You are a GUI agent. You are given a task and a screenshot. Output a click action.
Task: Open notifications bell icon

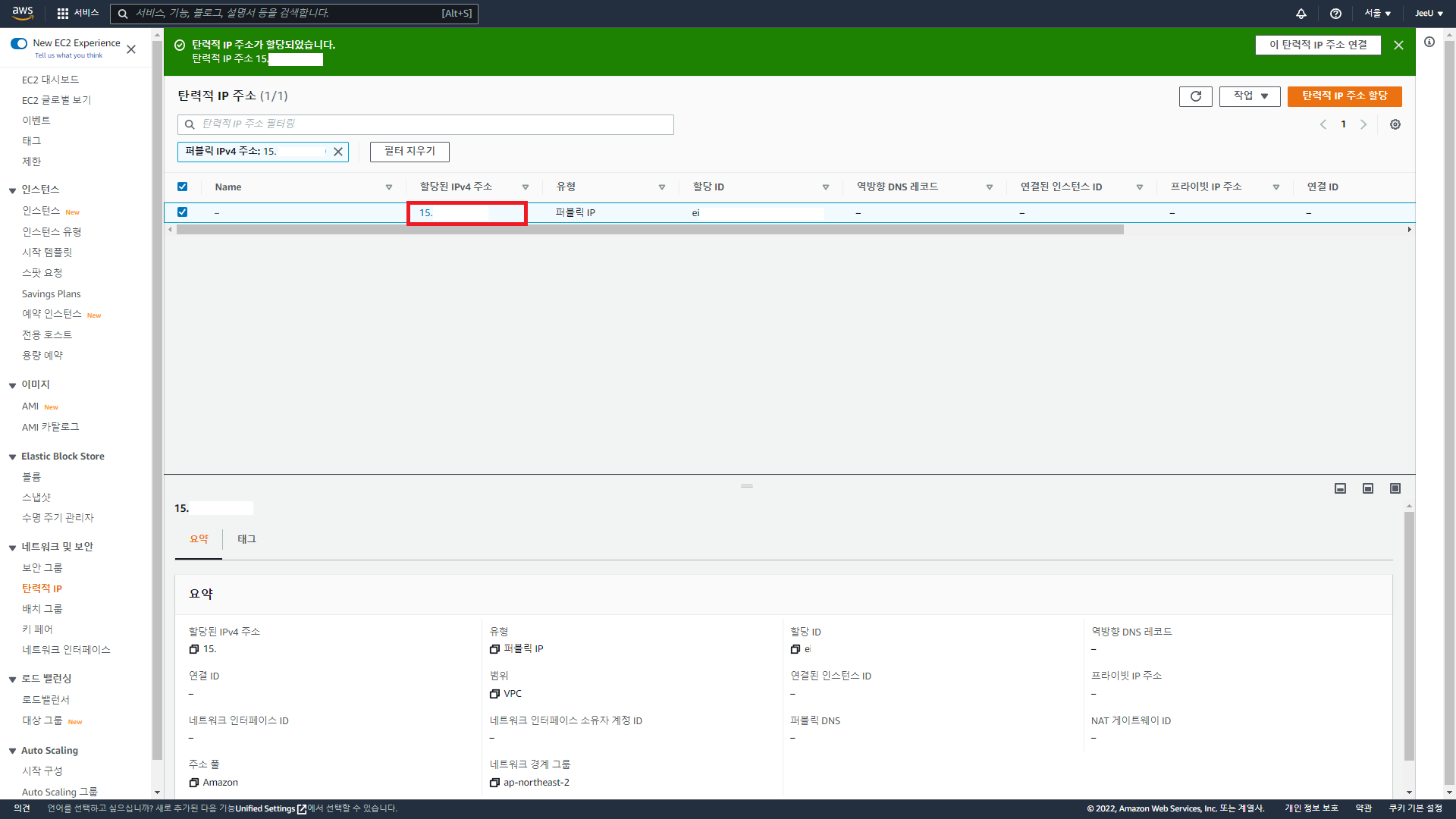click(1301, 14)
